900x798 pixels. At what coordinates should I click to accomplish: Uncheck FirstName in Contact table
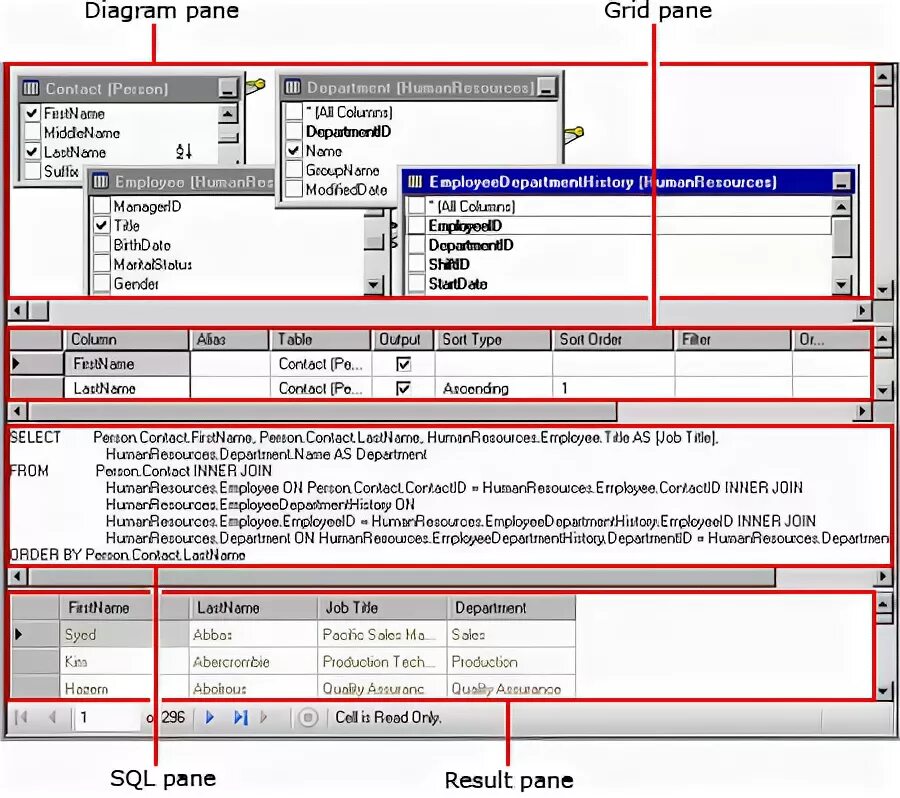(32, 113)
